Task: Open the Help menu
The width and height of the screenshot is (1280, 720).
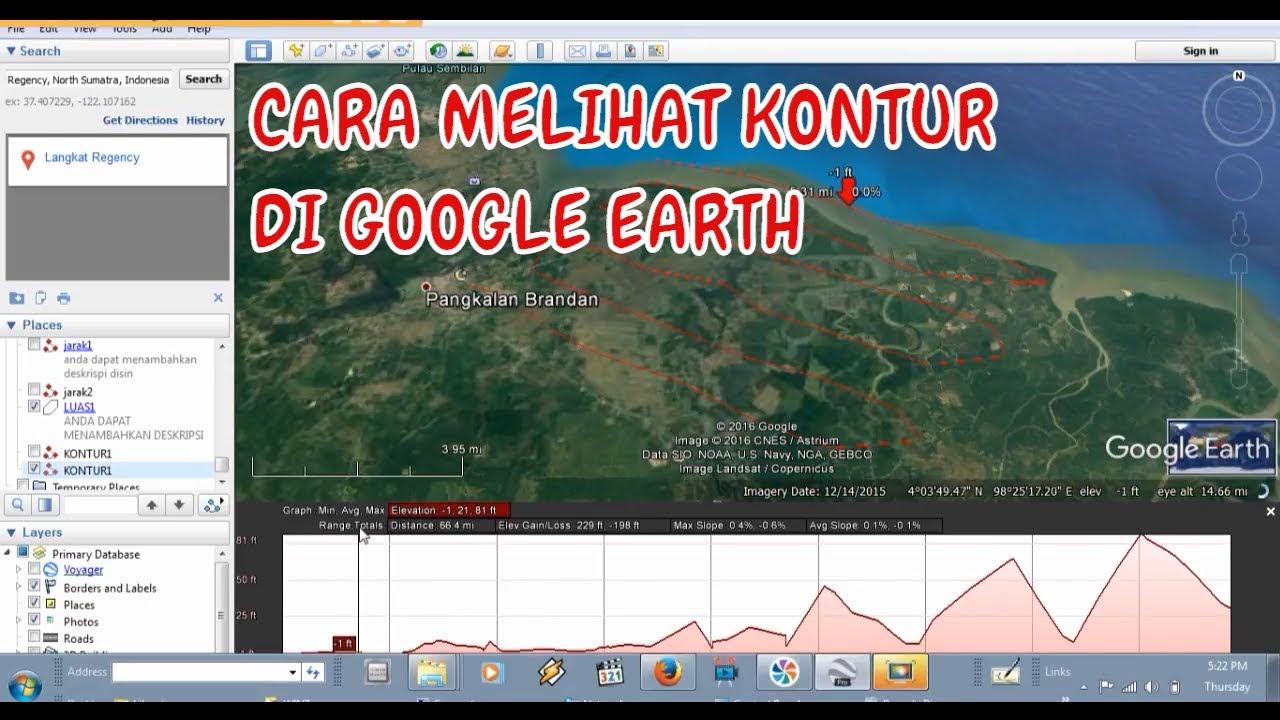Action: pos(199,30)
